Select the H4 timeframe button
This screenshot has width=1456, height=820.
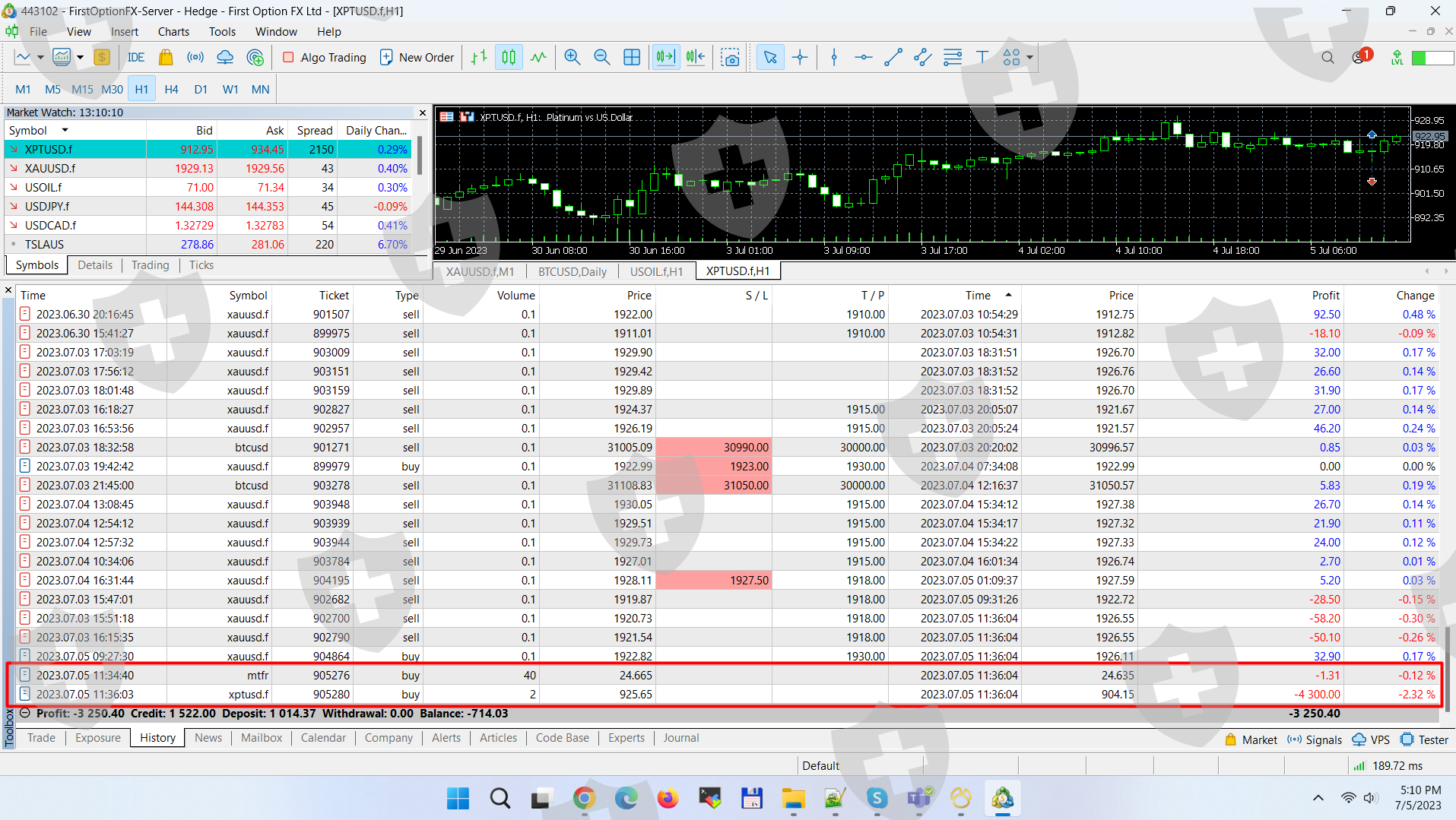(x=171, y=90)
